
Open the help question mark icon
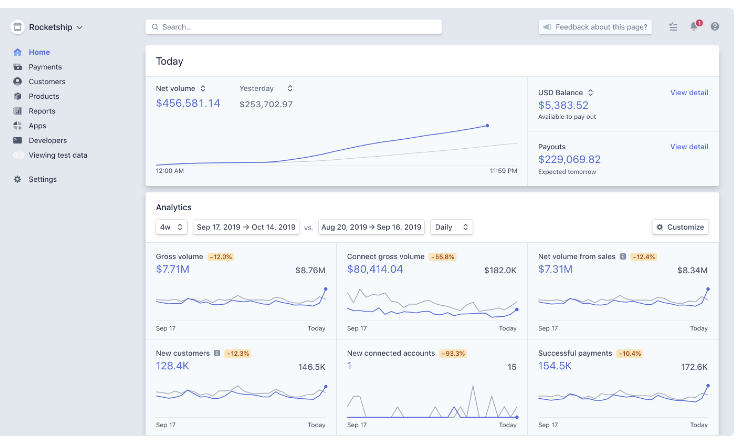[714, 27]
